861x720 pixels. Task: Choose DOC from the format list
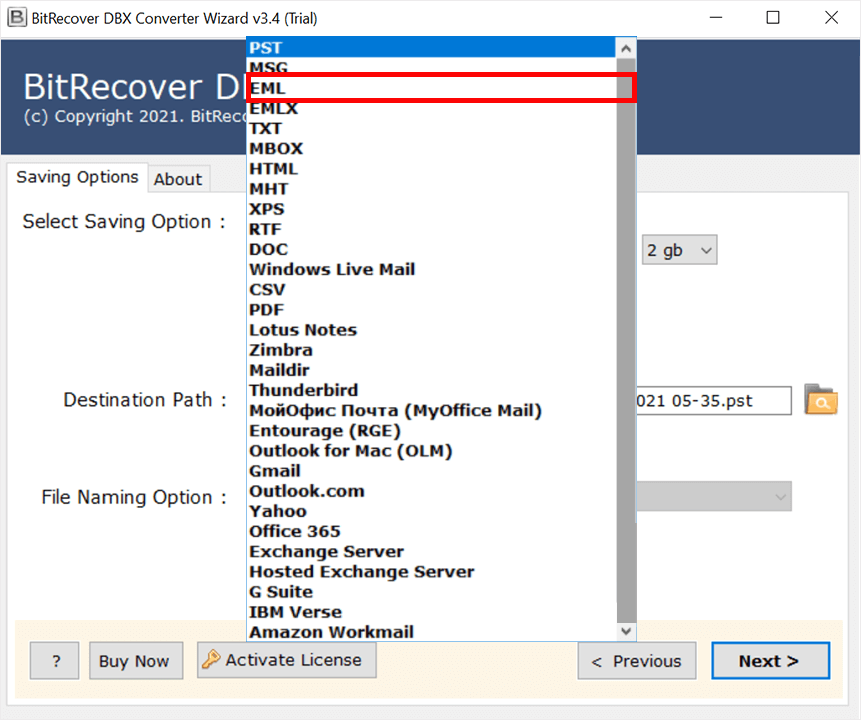pyautogui.click(x=431, y=249)
